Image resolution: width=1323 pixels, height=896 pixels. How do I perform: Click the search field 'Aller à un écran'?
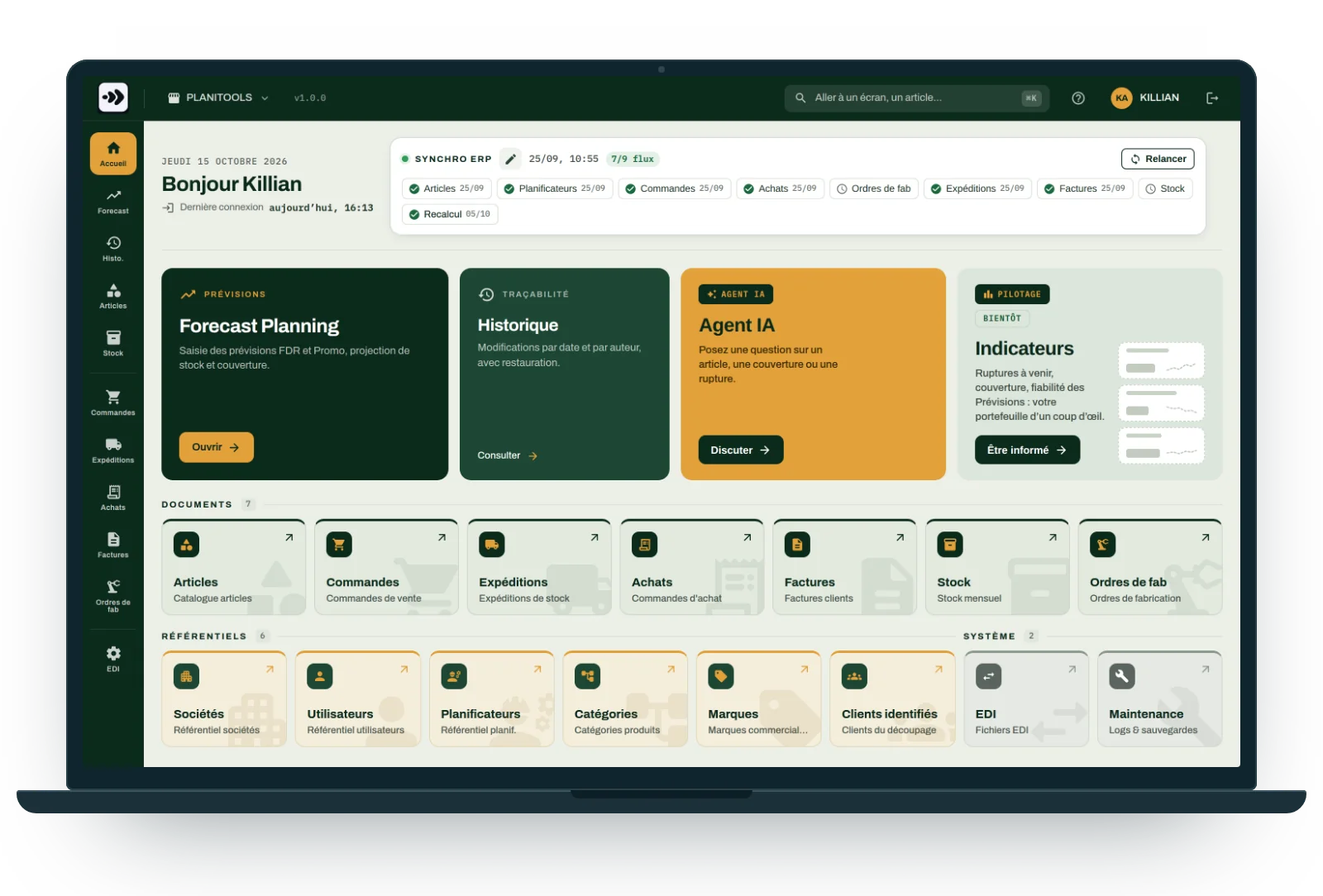click(916, 98)
